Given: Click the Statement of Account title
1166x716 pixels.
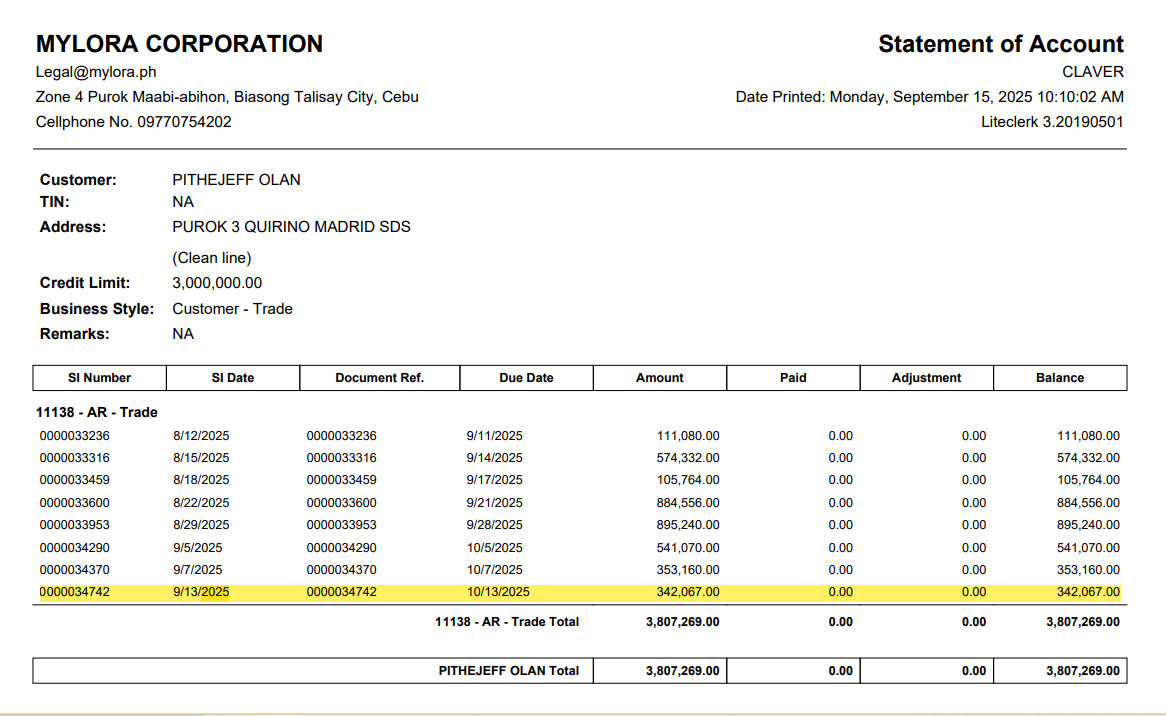Looking at the screenshot, I should coord(1000,44).
